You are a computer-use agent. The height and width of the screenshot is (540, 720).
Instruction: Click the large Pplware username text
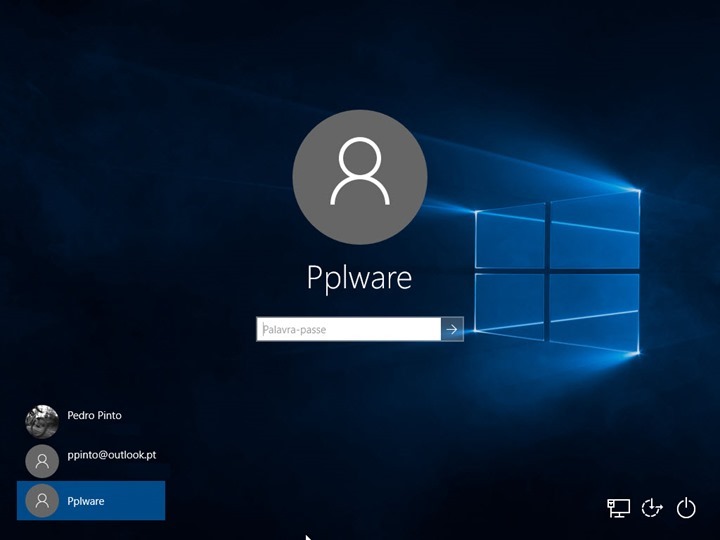click(x=360, y=278)
